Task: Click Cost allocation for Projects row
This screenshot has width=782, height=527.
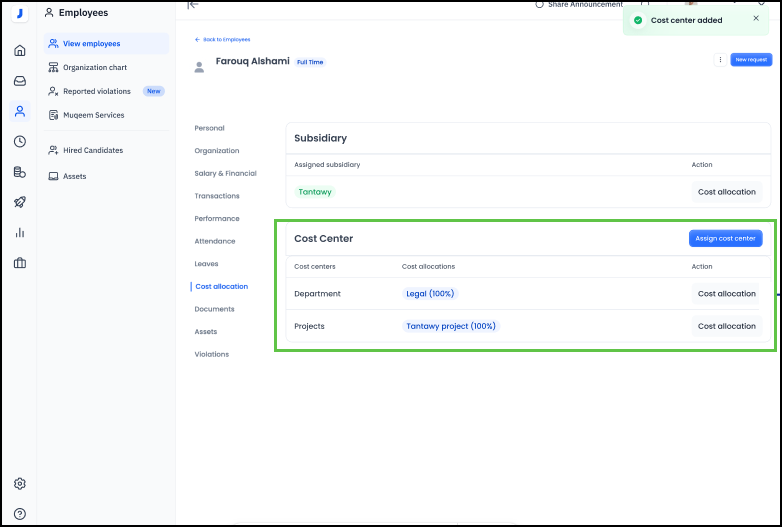Action: click(x=726, y=326)
